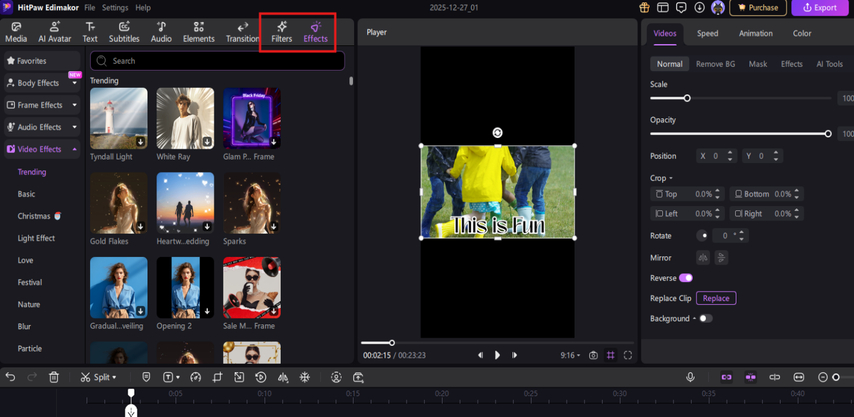Select the Mask sub-tab
This screenshot has height=417, width=854.
[x=758, y=64]
